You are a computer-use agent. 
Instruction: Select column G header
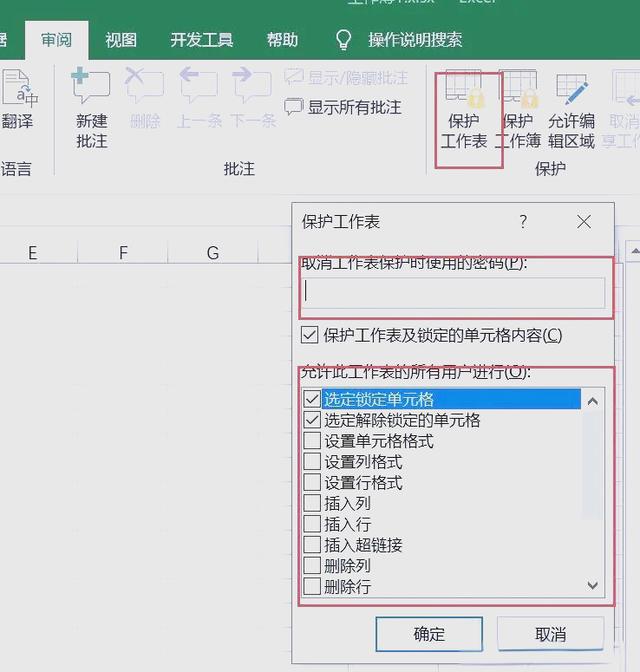click(x=213, y=253)
